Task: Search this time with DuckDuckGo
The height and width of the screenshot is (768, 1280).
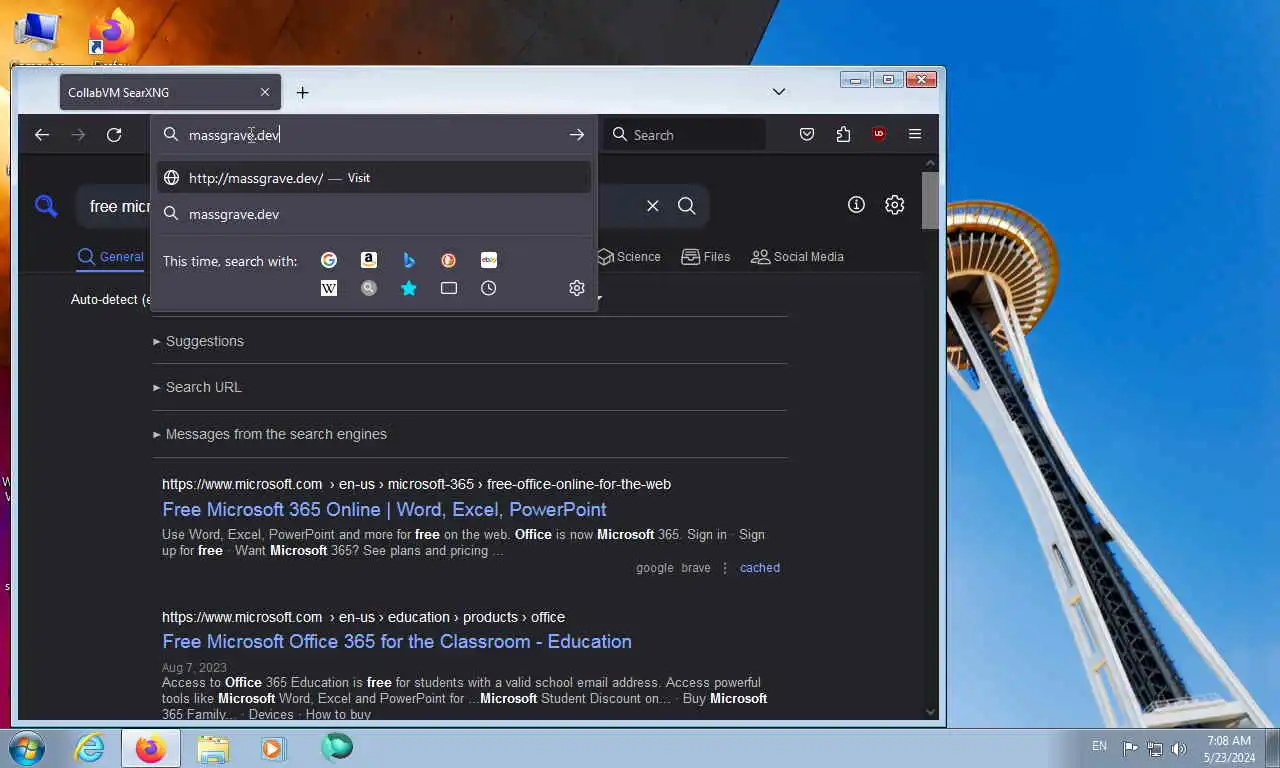Action: point(449,260)
